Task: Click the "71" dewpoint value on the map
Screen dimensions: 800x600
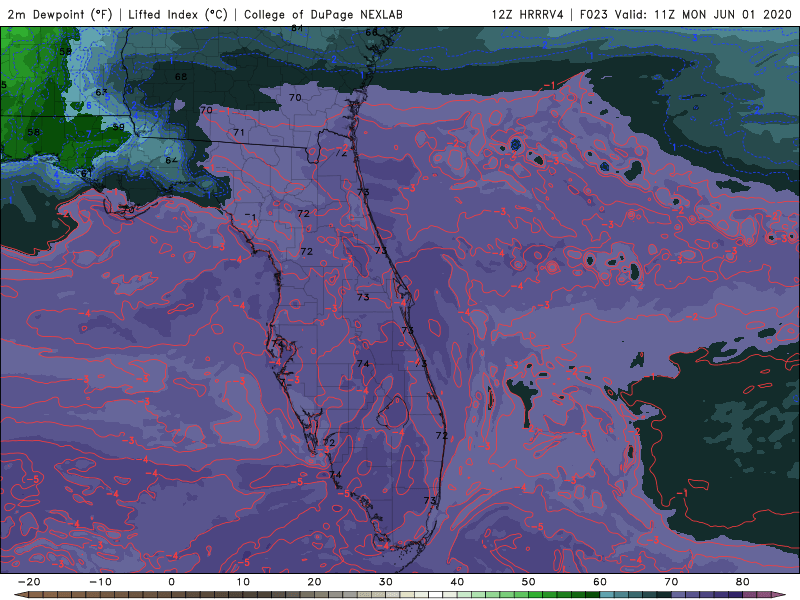Action: tap(239, 132)
